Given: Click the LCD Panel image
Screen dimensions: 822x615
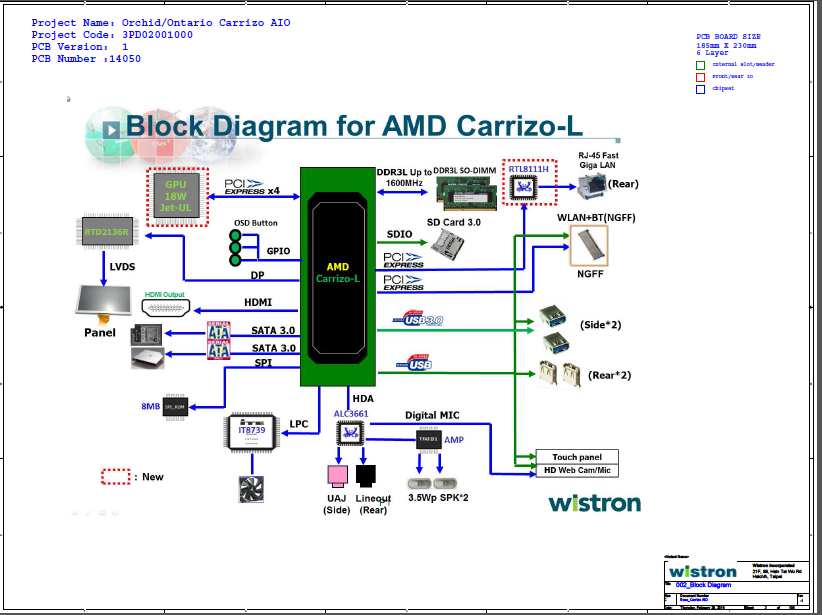Looking at the screenshot, I should 104,305.
